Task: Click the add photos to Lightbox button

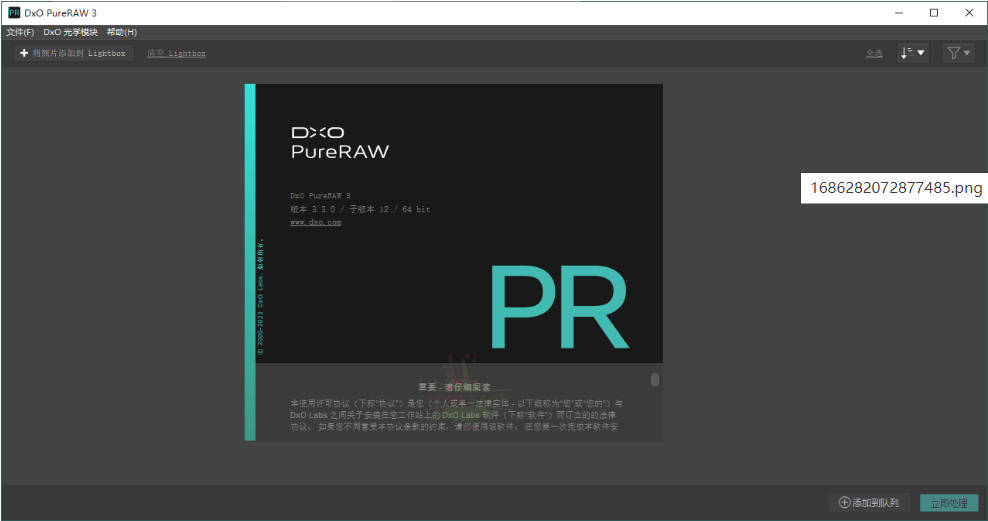Action: click(x=73, y=54)
